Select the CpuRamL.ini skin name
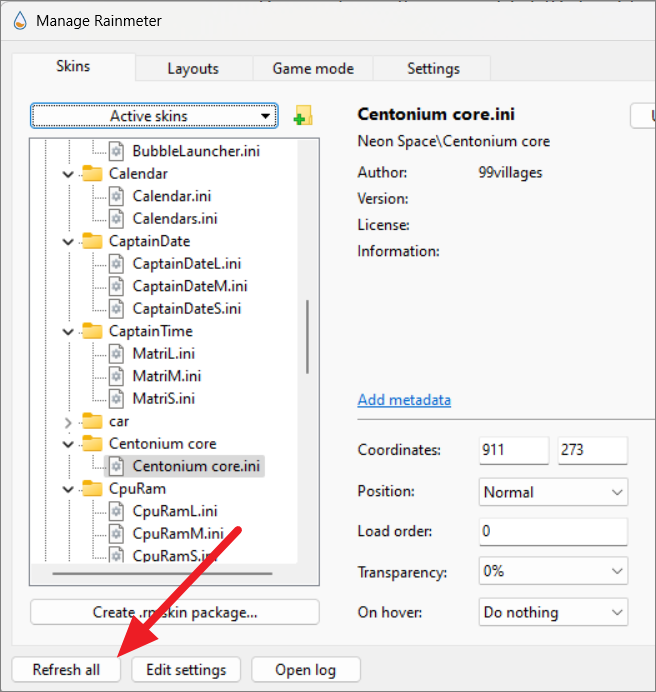656x692 pixels. [x=175, y=511]
